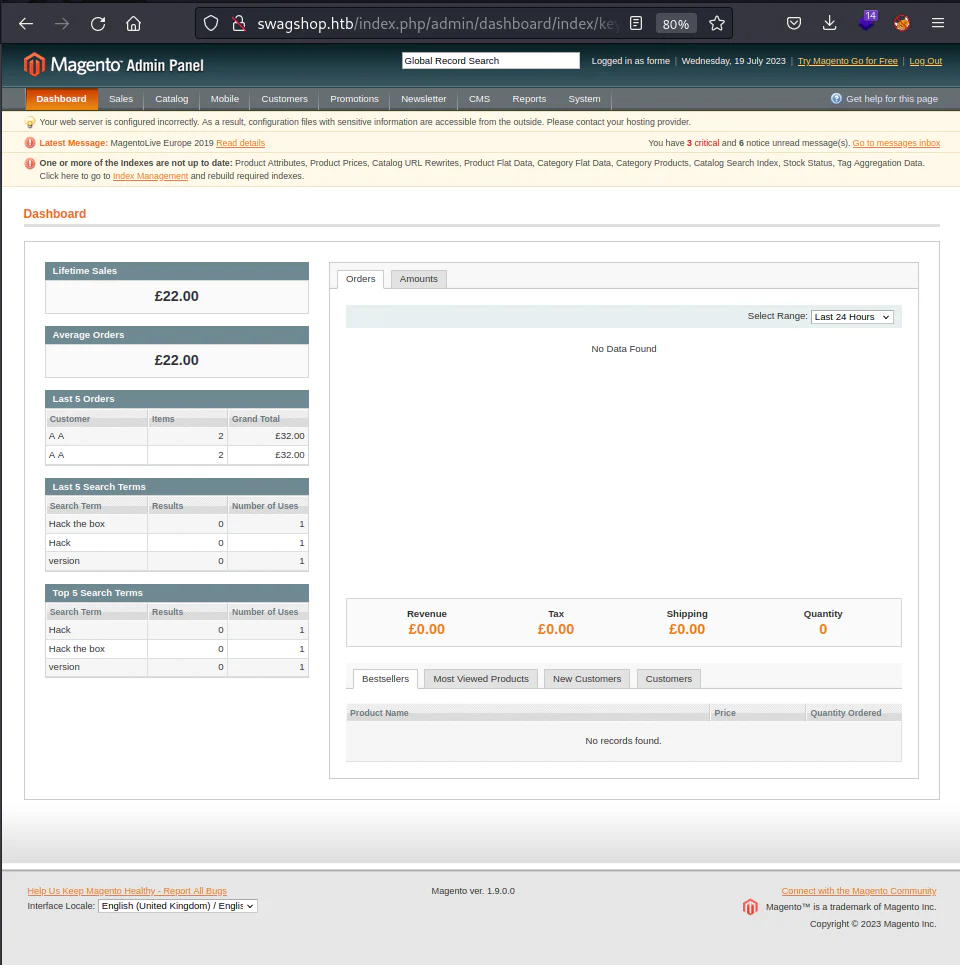The image size is (960, 965).
Task: Open the browser home page icon
Action: [134, 23]
